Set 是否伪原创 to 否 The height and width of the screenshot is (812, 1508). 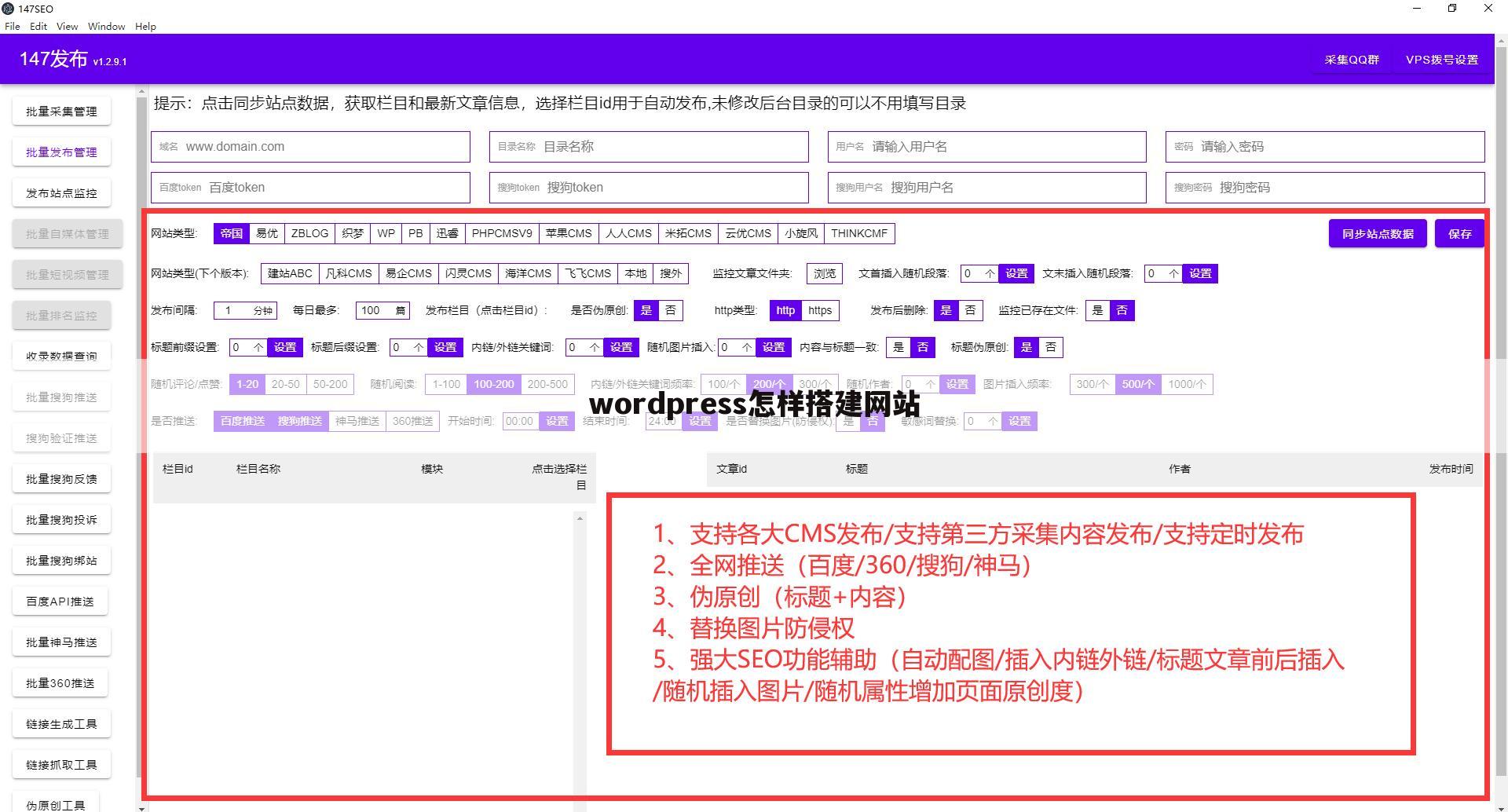coord(670,310)
